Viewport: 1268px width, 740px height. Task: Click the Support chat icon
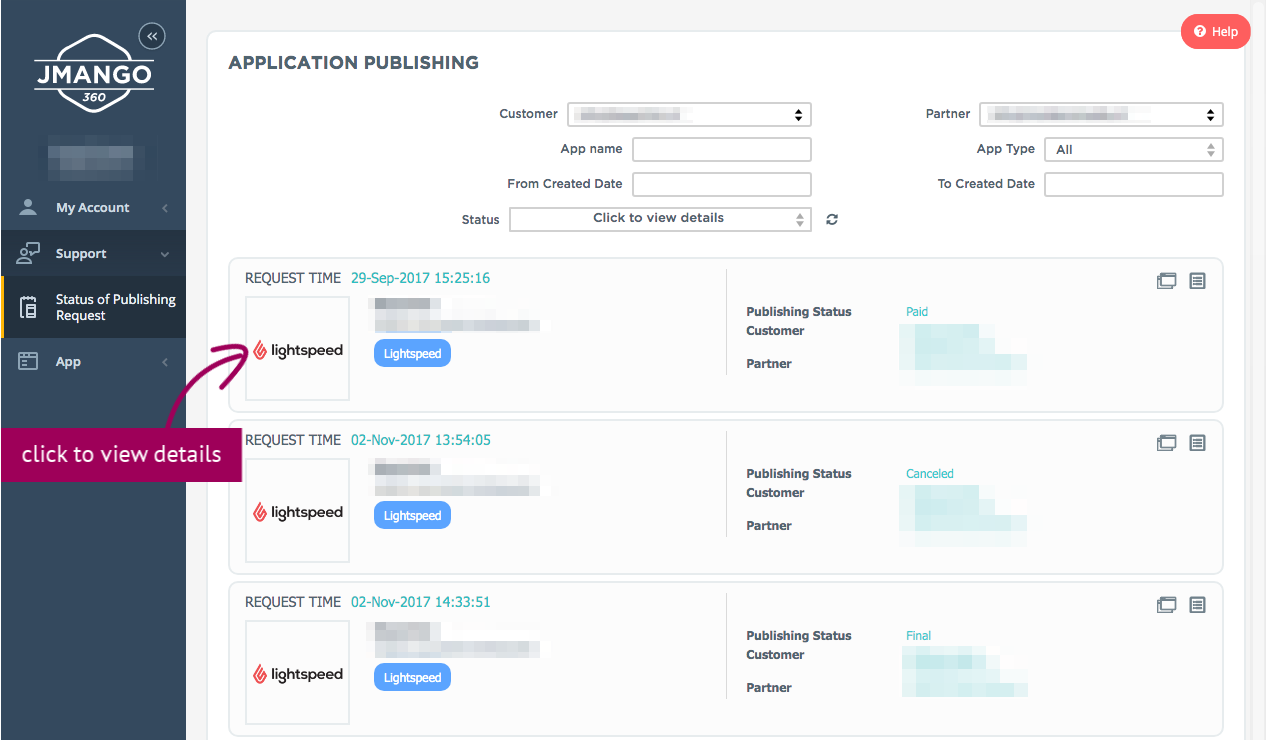click(x=28, y=253)
